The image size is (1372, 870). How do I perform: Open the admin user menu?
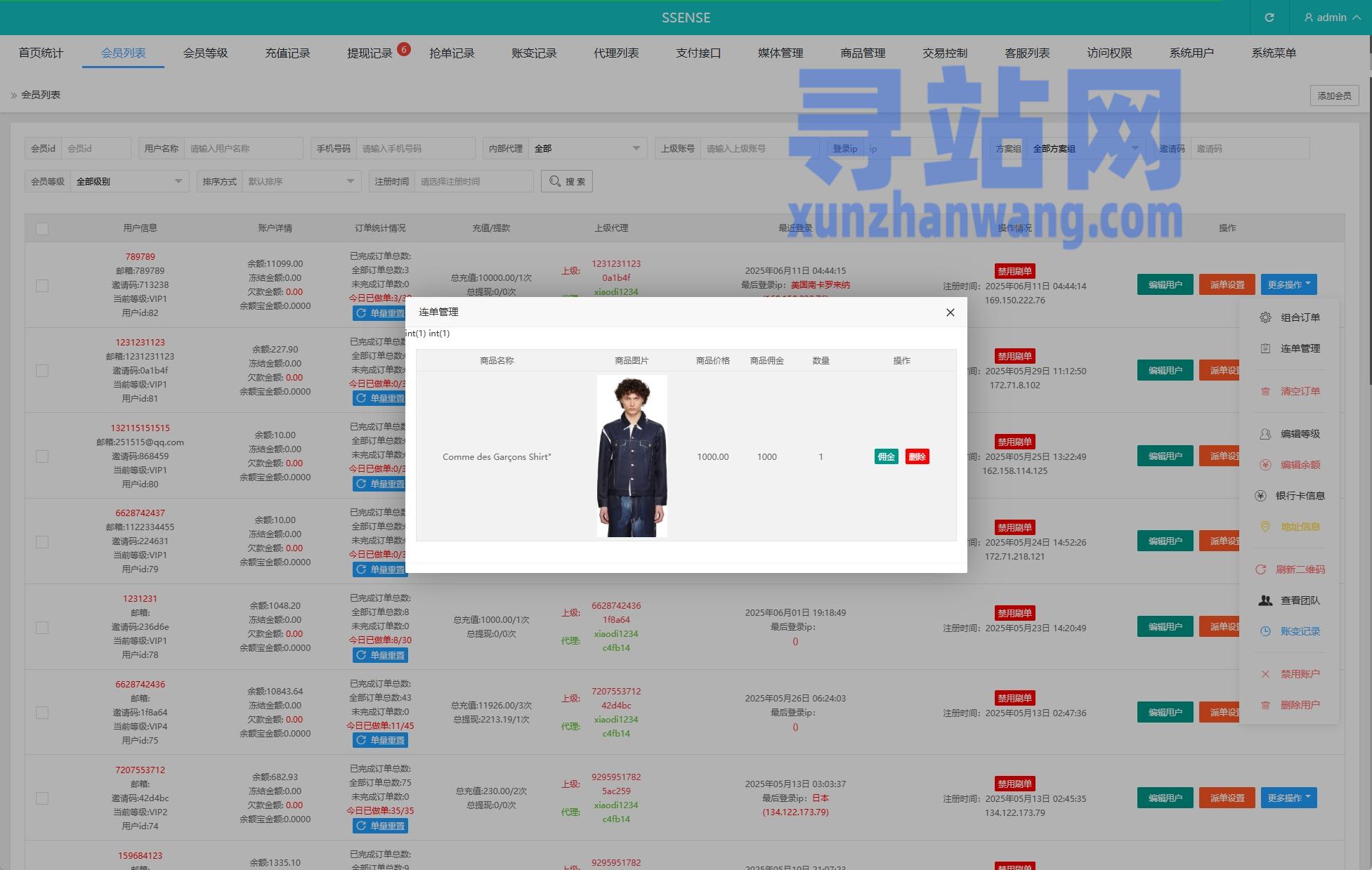[x=1332, y=18]
